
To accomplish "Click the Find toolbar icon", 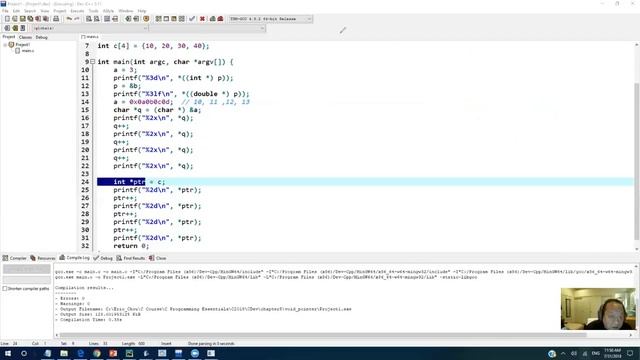I will click(x=89, y=19).
